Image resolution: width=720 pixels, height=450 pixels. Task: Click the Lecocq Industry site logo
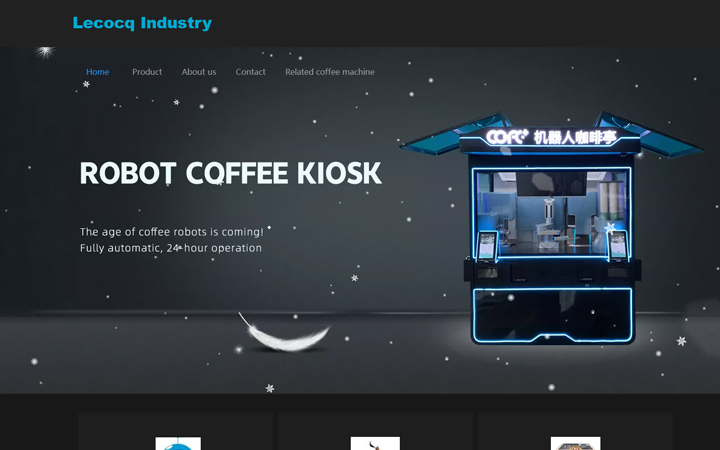142,23
